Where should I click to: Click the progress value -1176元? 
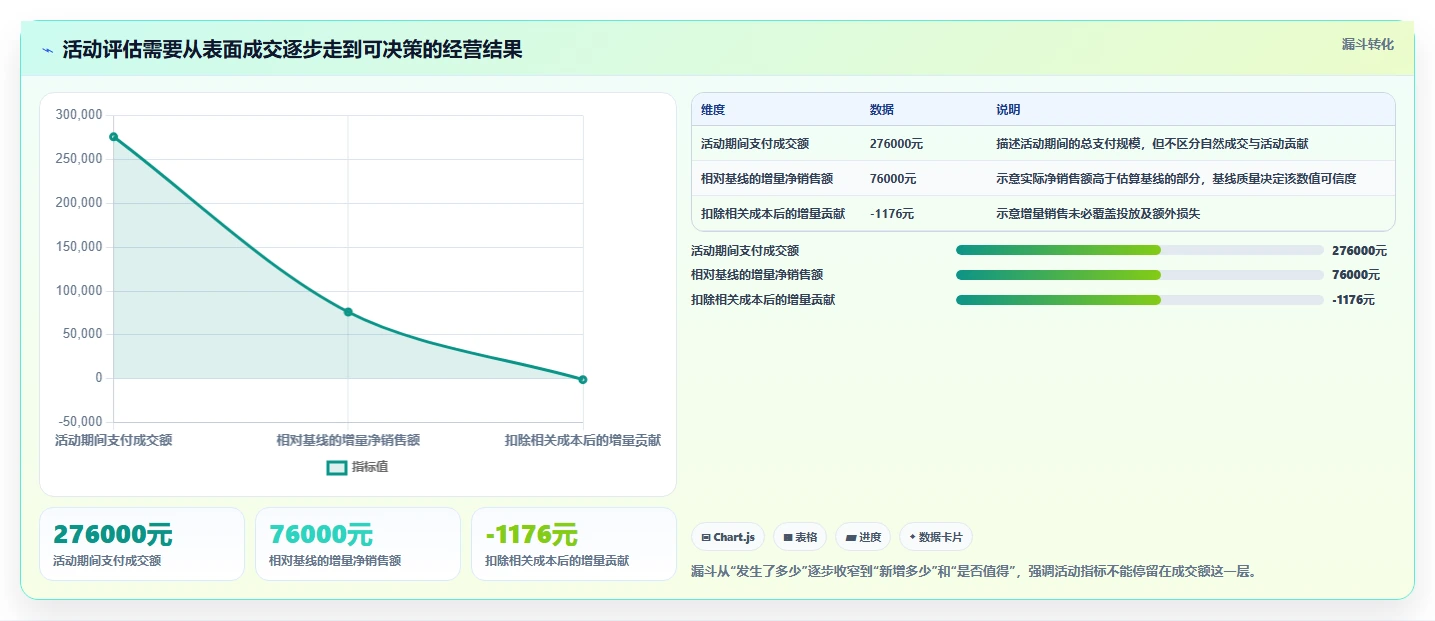click(x=1354, y=300)
